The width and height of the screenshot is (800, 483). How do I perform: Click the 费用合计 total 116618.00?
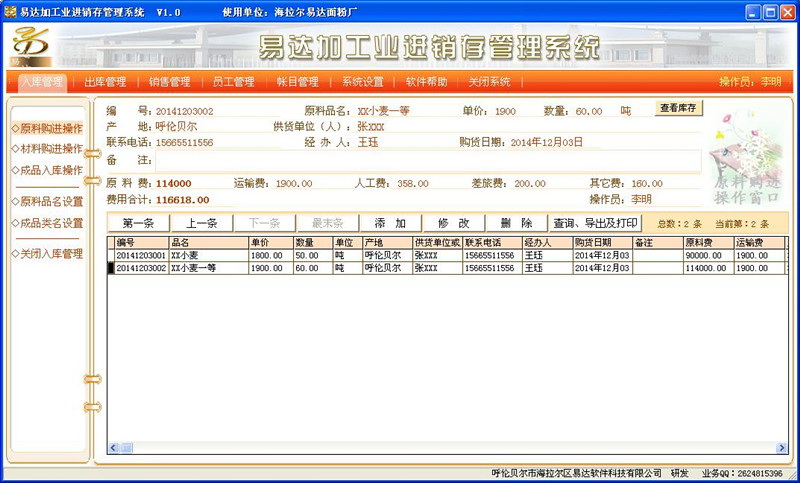[183, 200]
